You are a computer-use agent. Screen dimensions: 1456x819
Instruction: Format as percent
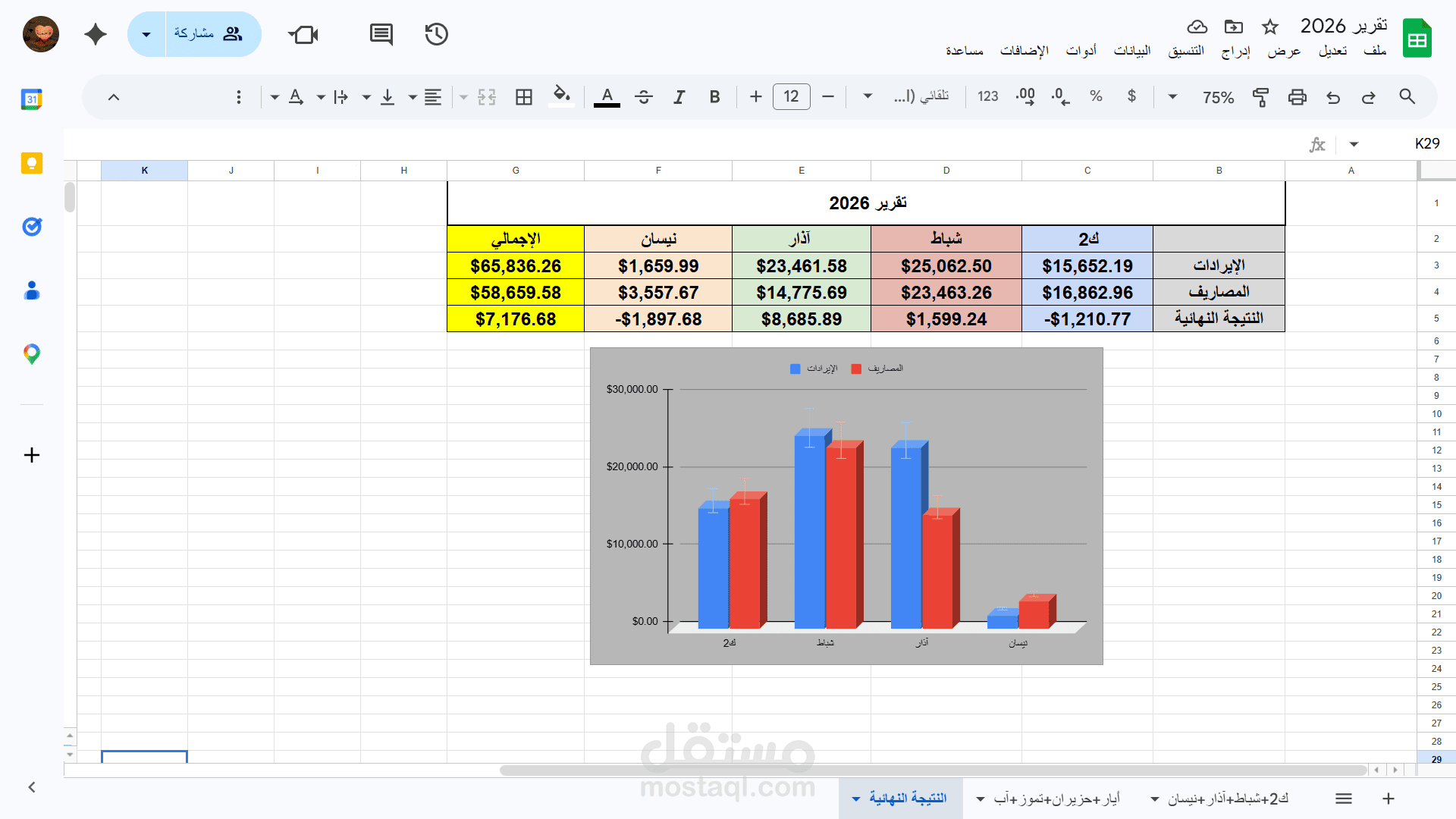[x=1096, y=96]
